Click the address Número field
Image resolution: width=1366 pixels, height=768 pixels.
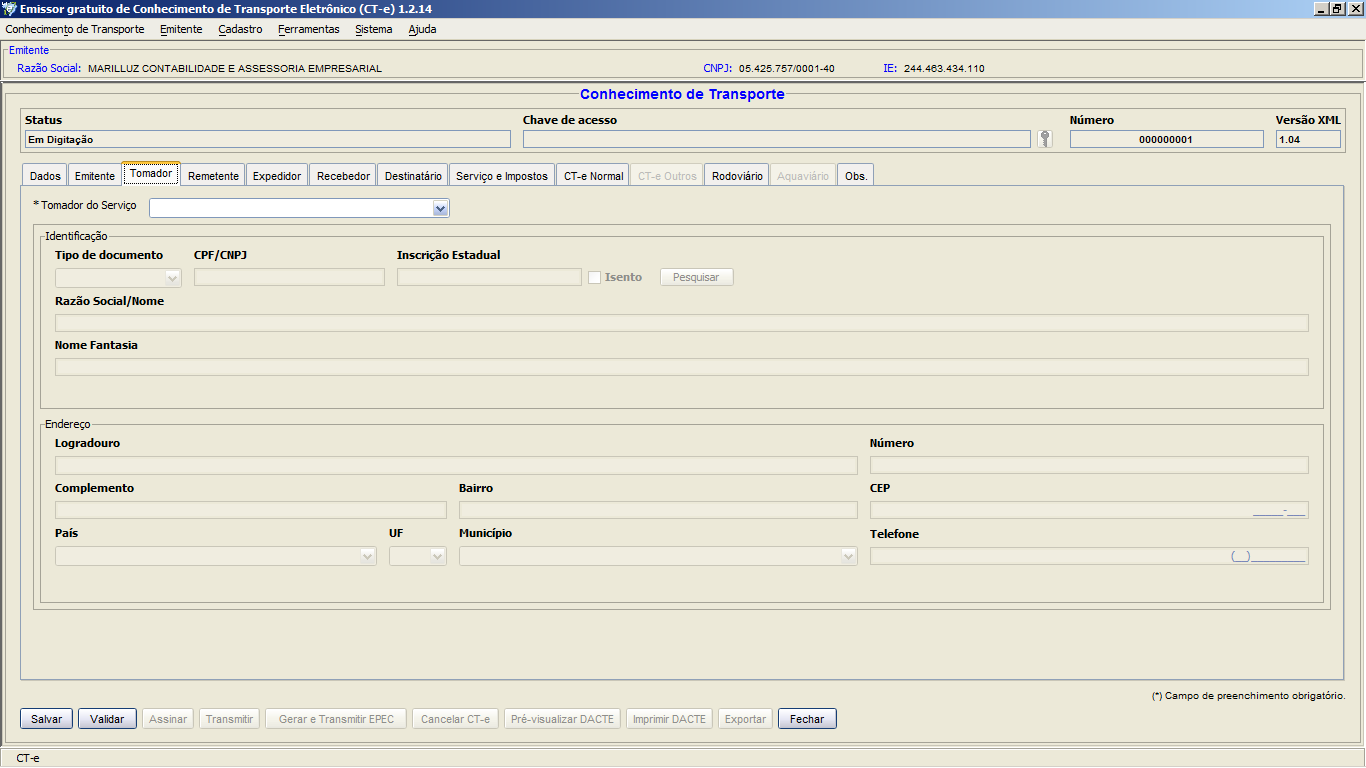pos(1089,465)
